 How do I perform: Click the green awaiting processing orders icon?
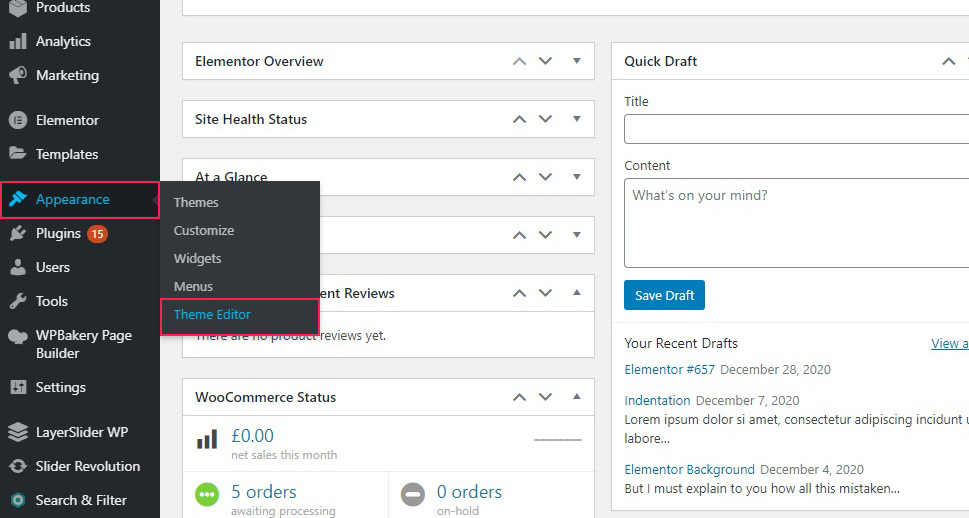[x=207, y=495]
